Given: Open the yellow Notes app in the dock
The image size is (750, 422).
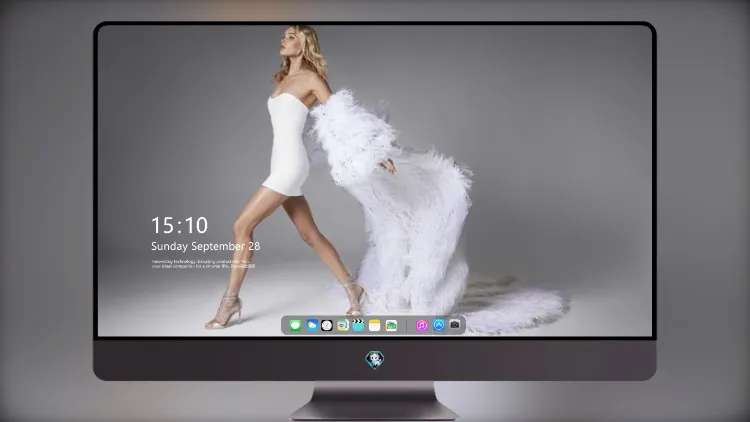Looking at the screenshot, I should tap(375, 326).
